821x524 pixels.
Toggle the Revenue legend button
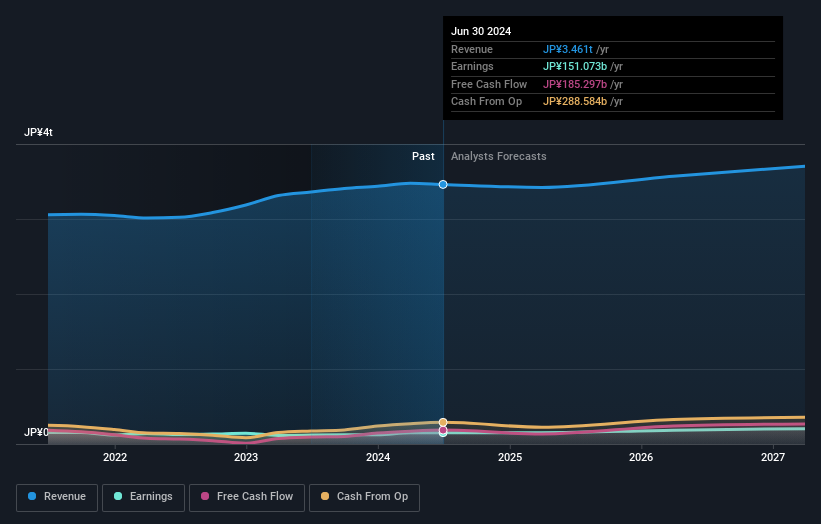pyautogui.click(x=57, y=497)
